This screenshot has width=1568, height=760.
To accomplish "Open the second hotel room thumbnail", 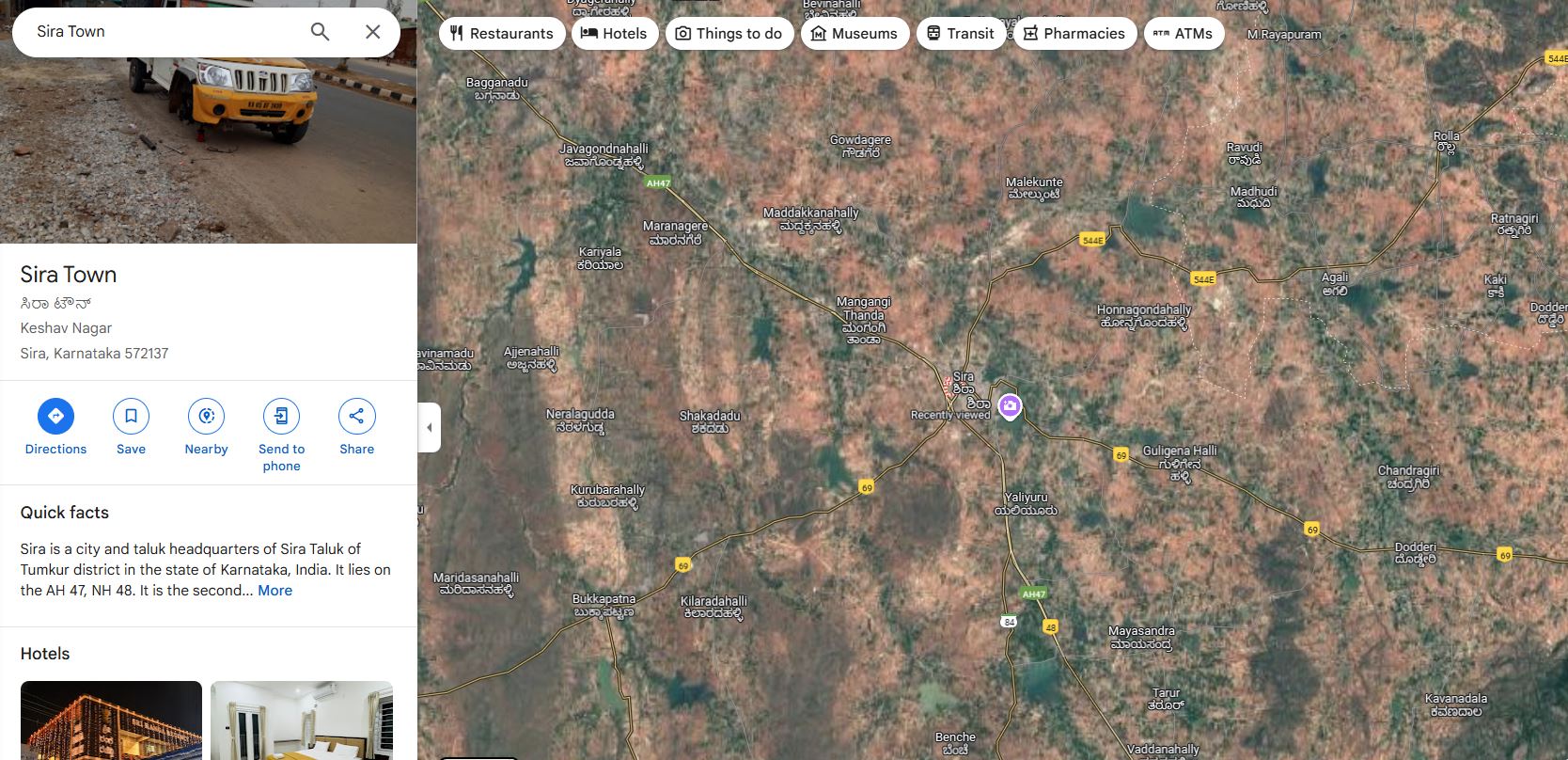I will pyautogui.click(x=301, y=720).
